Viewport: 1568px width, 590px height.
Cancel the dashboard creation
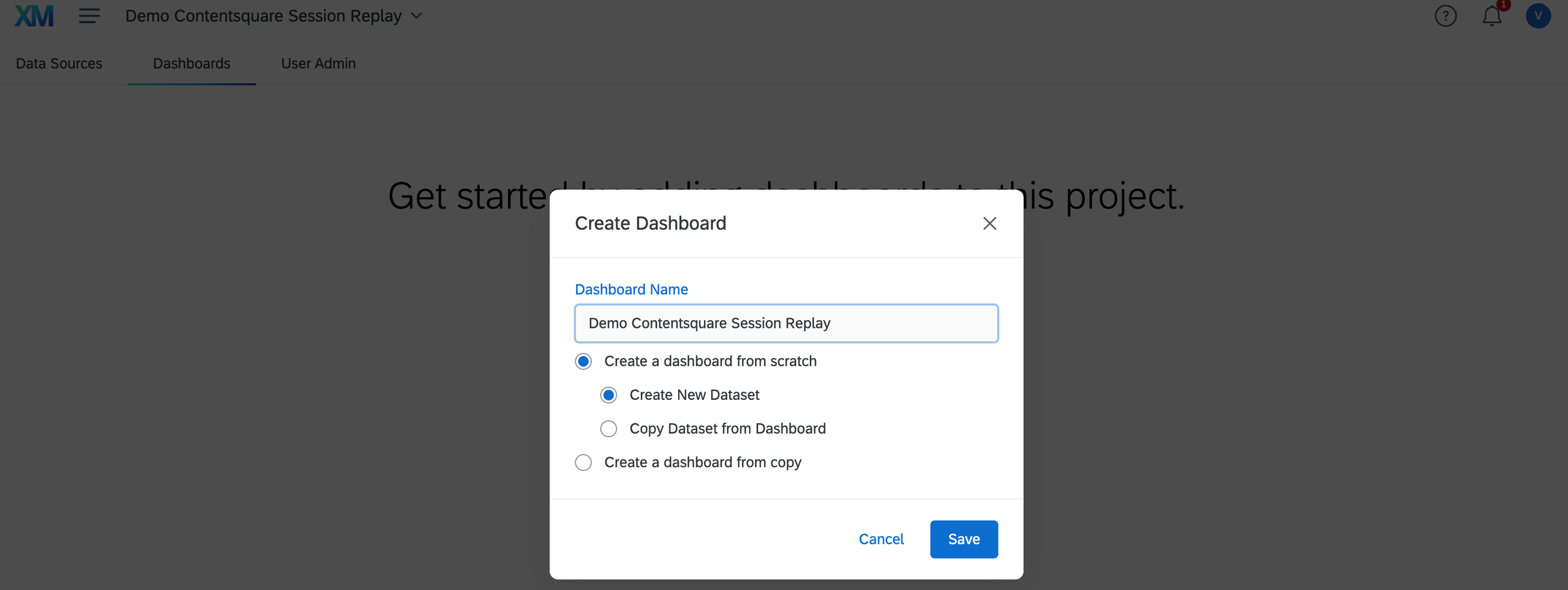click(881, 539)
